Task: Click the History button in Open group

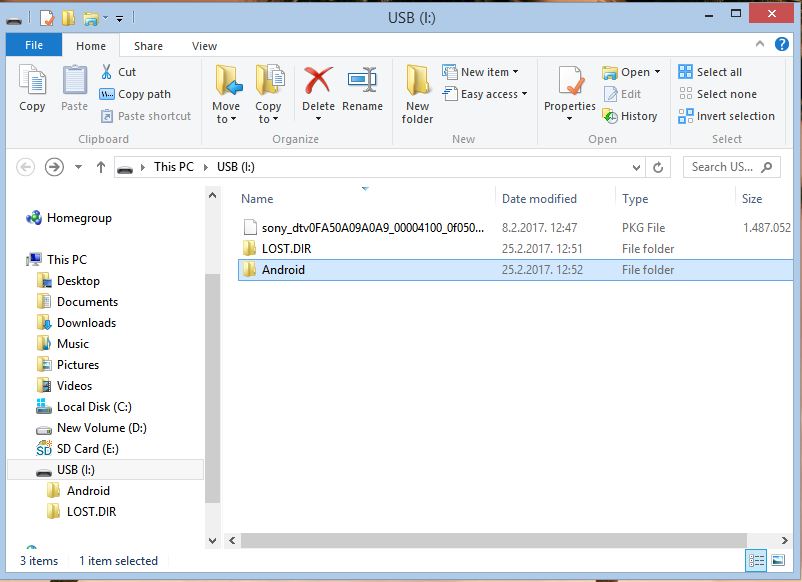Action: click(x=630, y=116)
